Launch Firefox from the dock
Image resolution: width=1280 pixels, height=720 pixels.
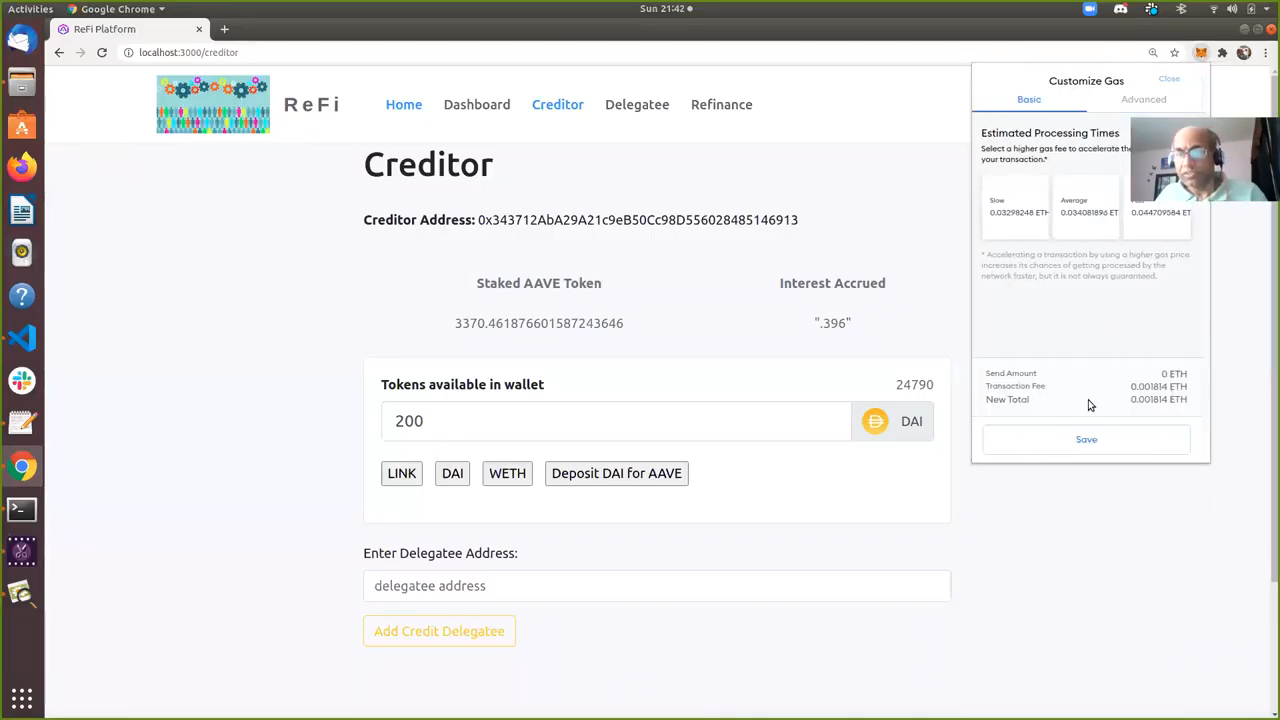(x=22, y=168)
